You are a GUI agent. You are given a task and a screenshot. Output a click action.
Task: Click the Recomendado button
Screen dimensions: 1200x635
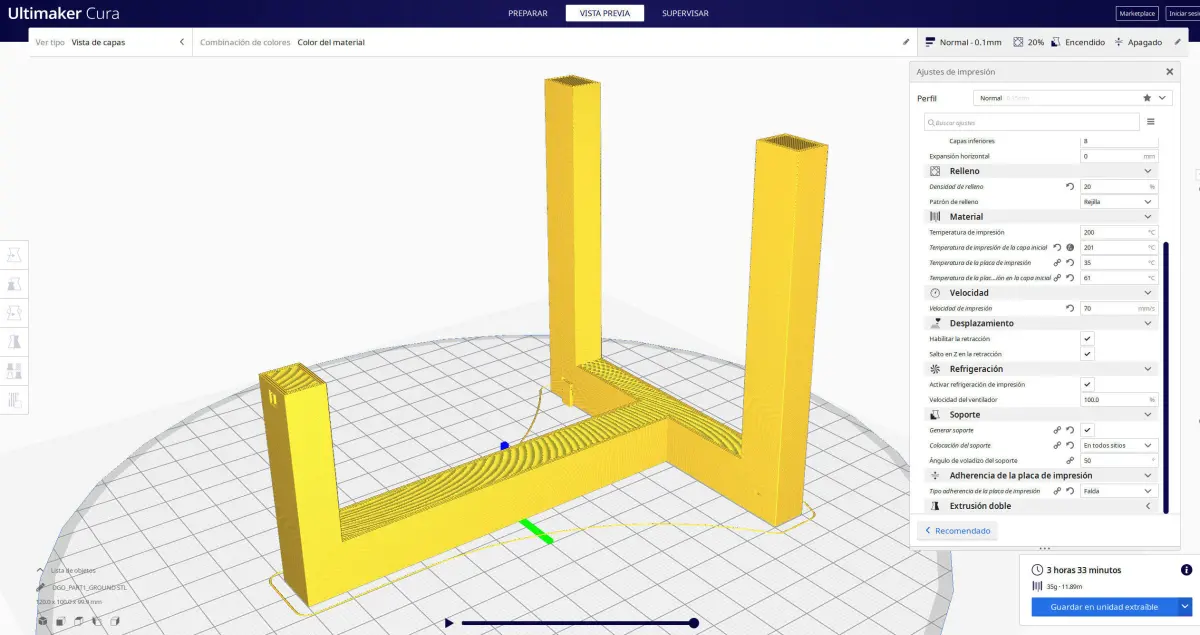tap(957, 531)
